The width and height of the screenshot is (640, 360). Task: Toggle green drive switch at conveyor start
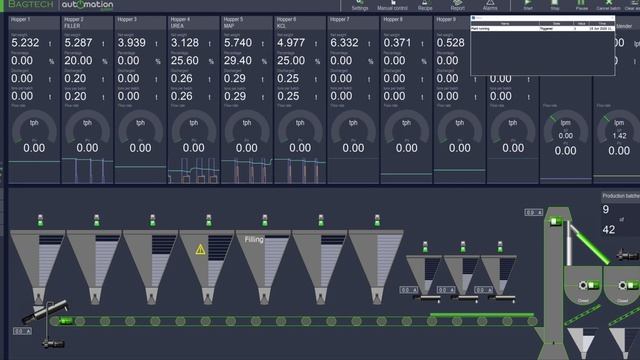coord(65,321)
